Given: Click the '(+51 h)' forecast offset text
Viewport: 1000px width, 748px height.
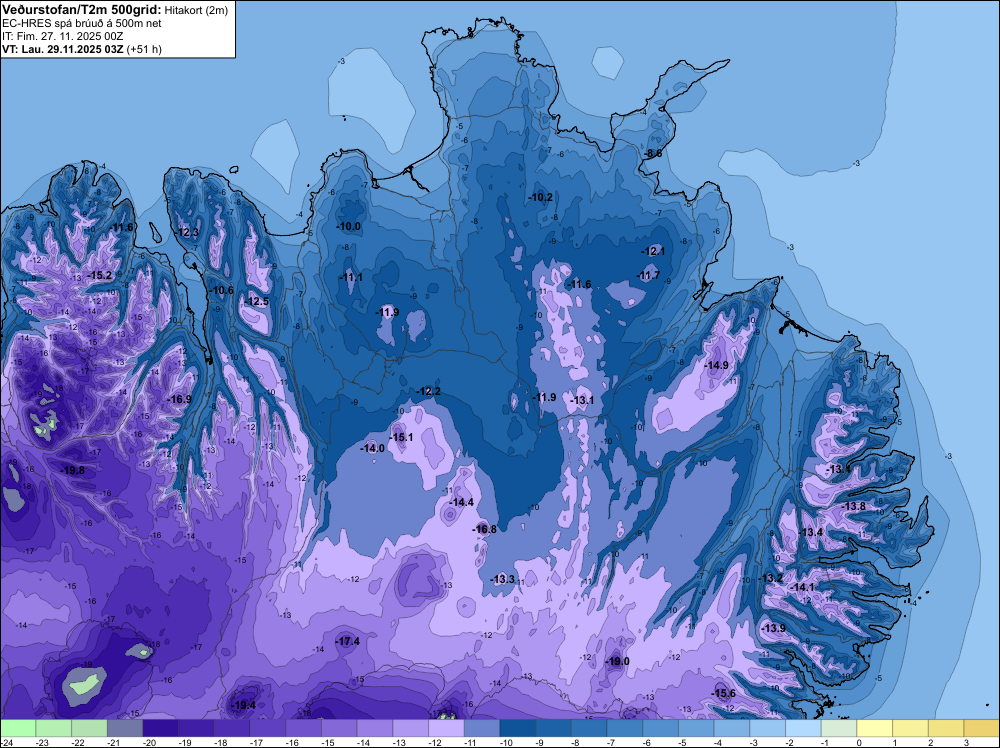Looking at the screenshot, I should pos(144,49).
